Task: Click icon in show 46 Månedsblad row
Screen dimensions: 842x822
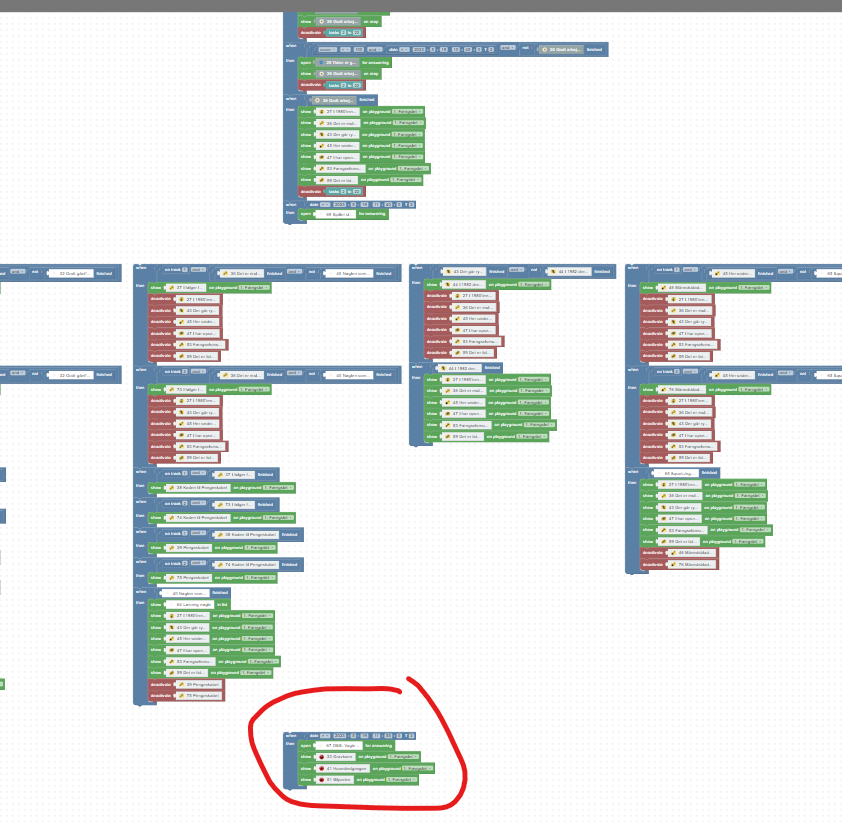Action: (664, 288)
